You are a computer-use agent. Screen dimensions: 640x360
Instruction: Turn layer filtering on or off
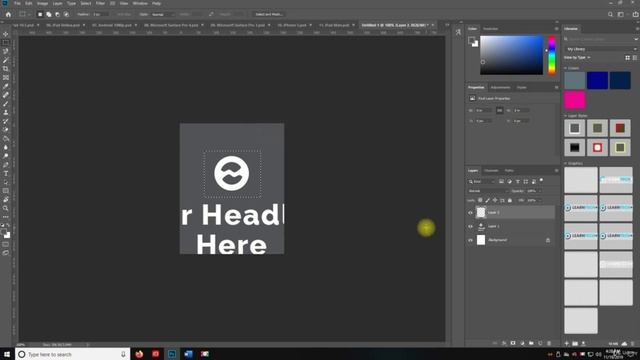click(541, 180)
